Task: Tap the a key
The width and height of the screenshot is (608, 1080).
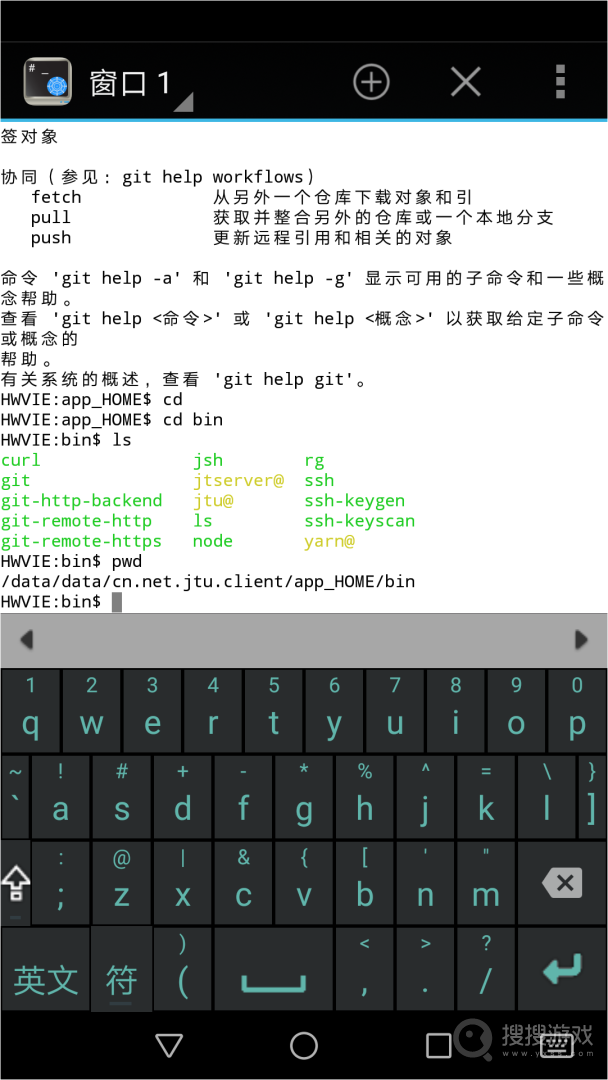Action: coord(61,796)
